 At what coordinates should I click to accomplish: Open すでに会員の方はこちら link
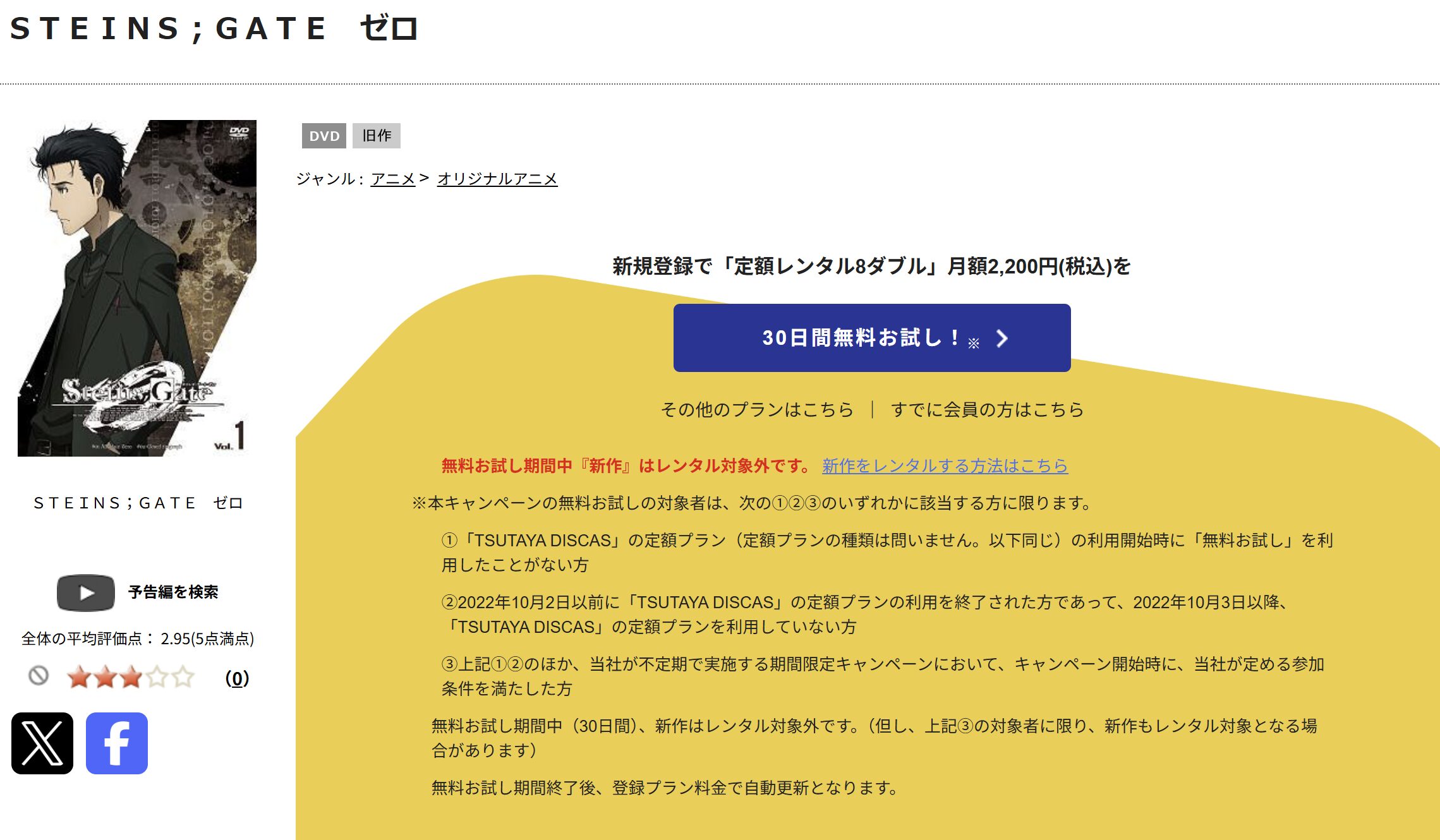(x=988, y=410)
